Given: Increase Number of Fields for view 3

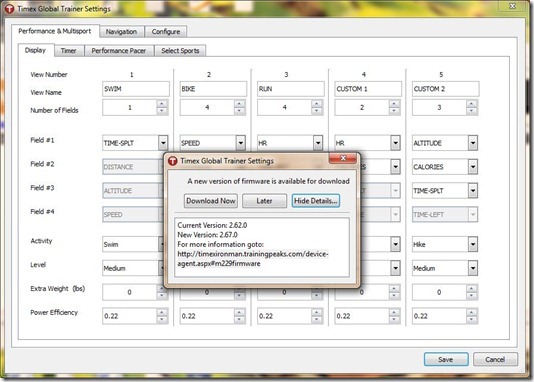Looking at the screenshot, I should coord(317,104).
